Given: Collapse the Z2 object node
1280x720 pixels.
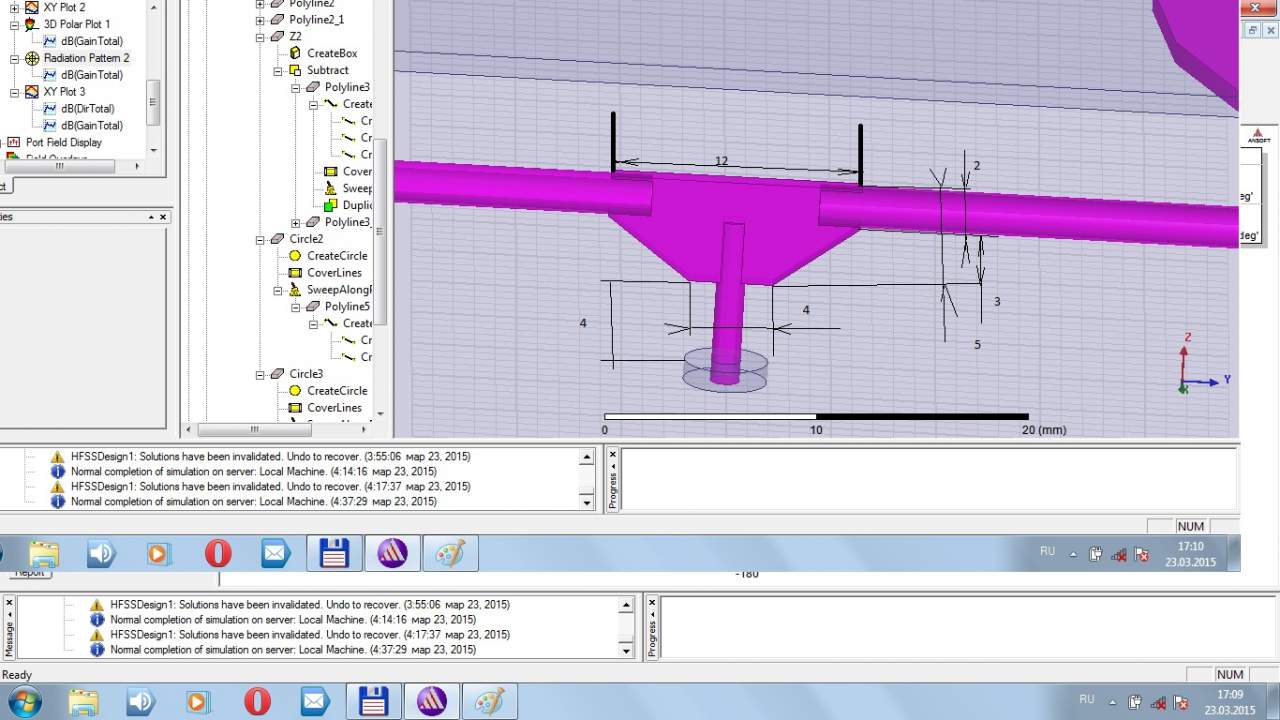Looking at the screenshot, I should [261, 37].
